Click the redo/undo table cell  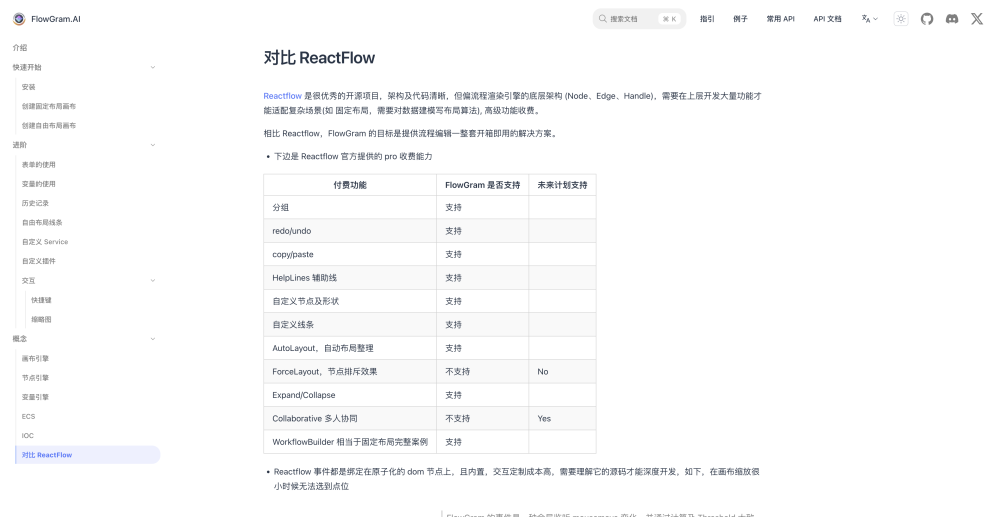tap(350, 231)
